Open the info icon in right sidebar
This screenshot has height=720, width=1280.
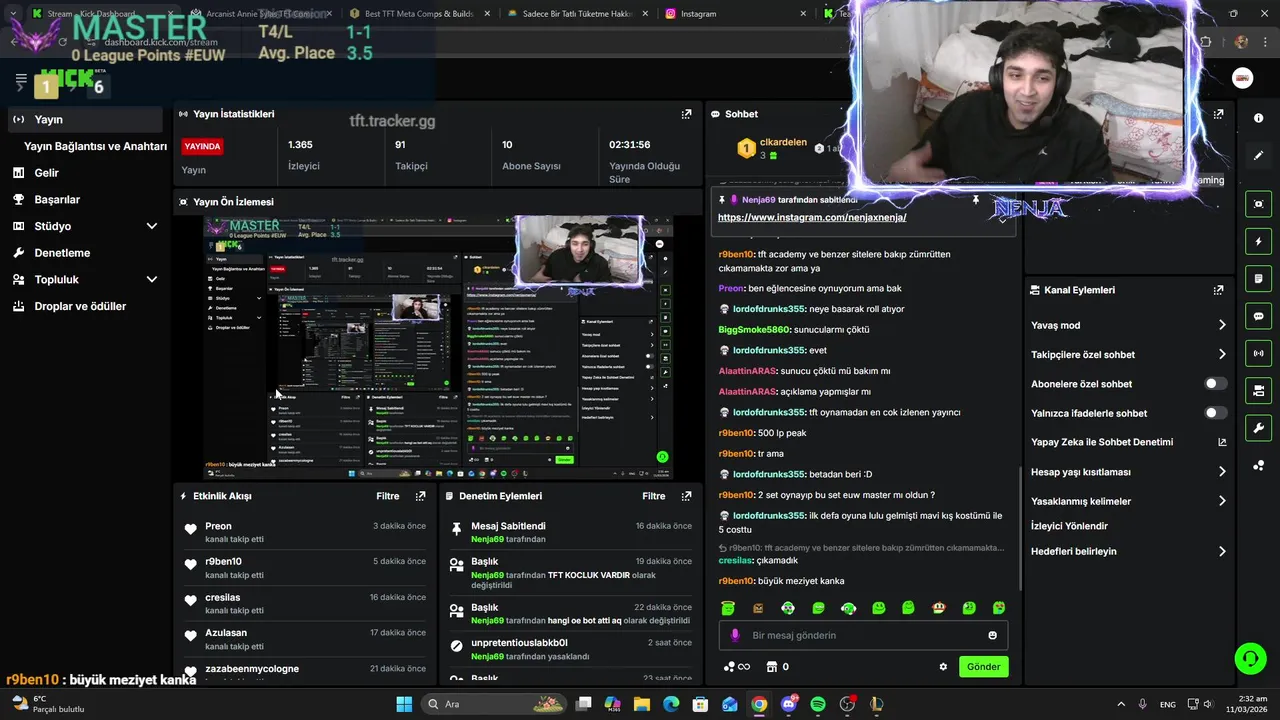point(1258,118)
